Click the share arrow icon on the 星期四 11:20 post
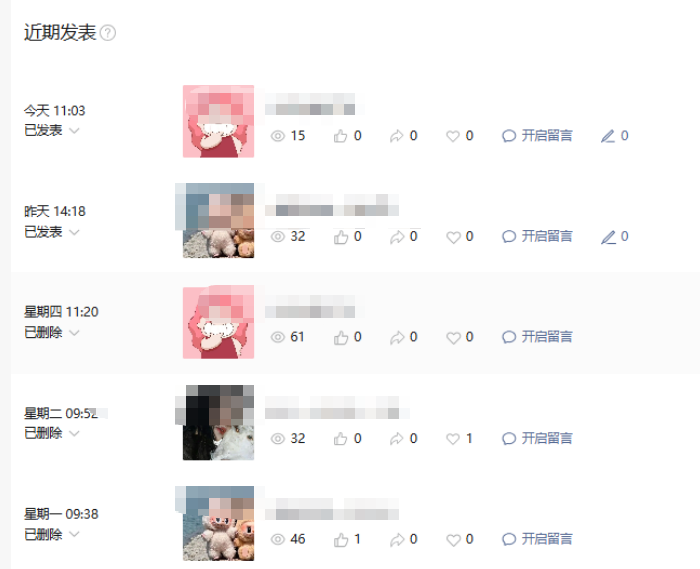Image resolution: width=700 pixels, height=569 pixels. 396,337
